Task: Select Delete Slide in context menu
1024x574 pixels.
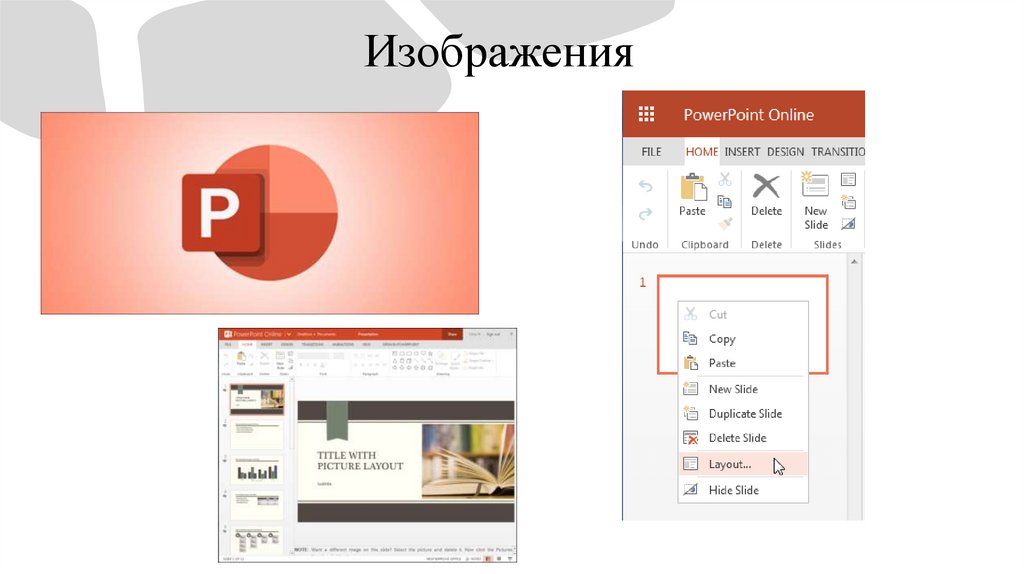Action: coord(743,438)
